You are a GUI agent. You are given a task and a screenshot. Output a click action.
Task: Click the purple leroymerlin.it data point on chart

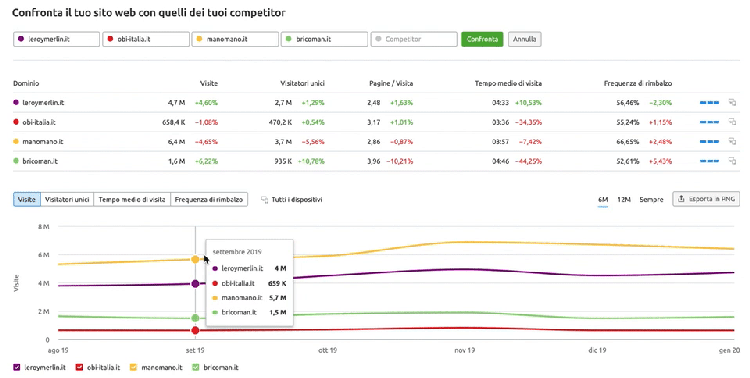pyautogui.click(x=195, y=284)
